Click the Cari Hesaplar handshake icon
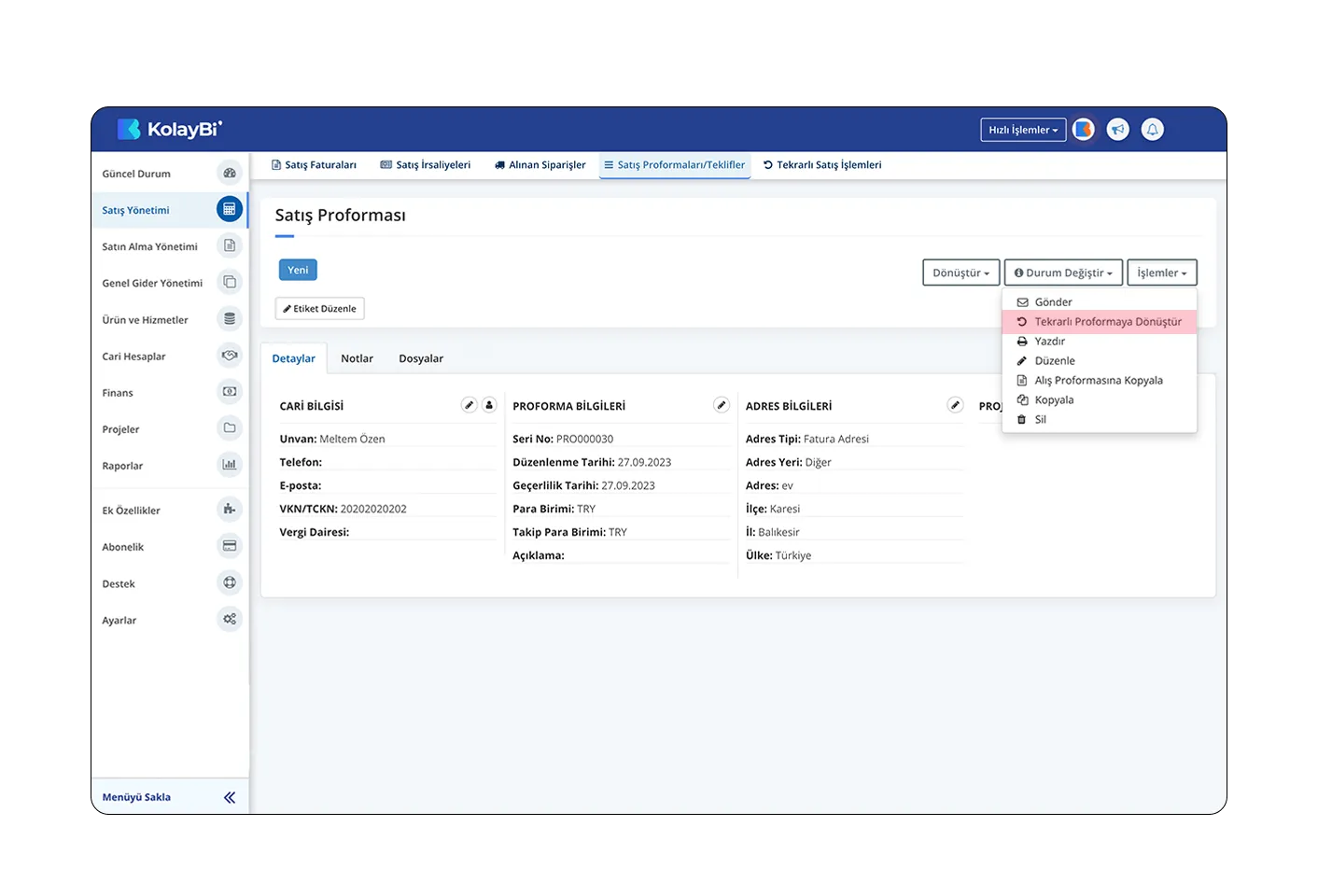 pos(230,356)
